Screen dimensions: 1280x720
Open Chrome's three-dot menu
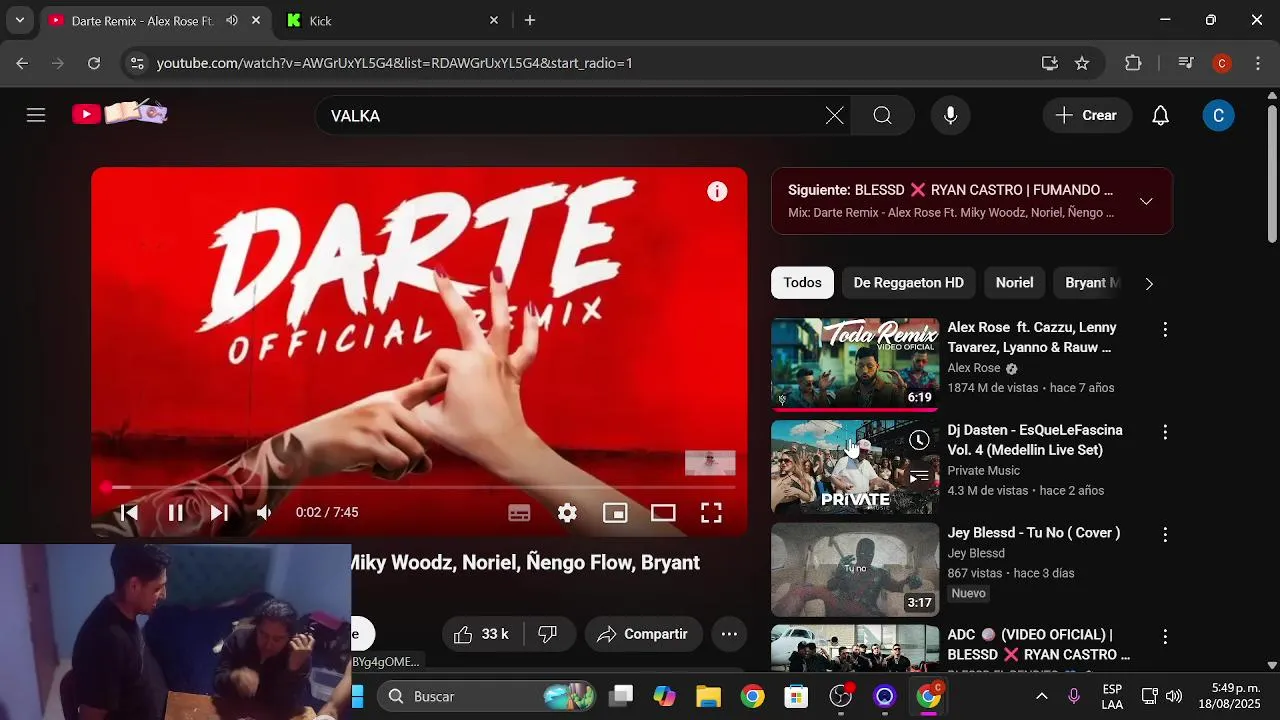coord(1257,63)
